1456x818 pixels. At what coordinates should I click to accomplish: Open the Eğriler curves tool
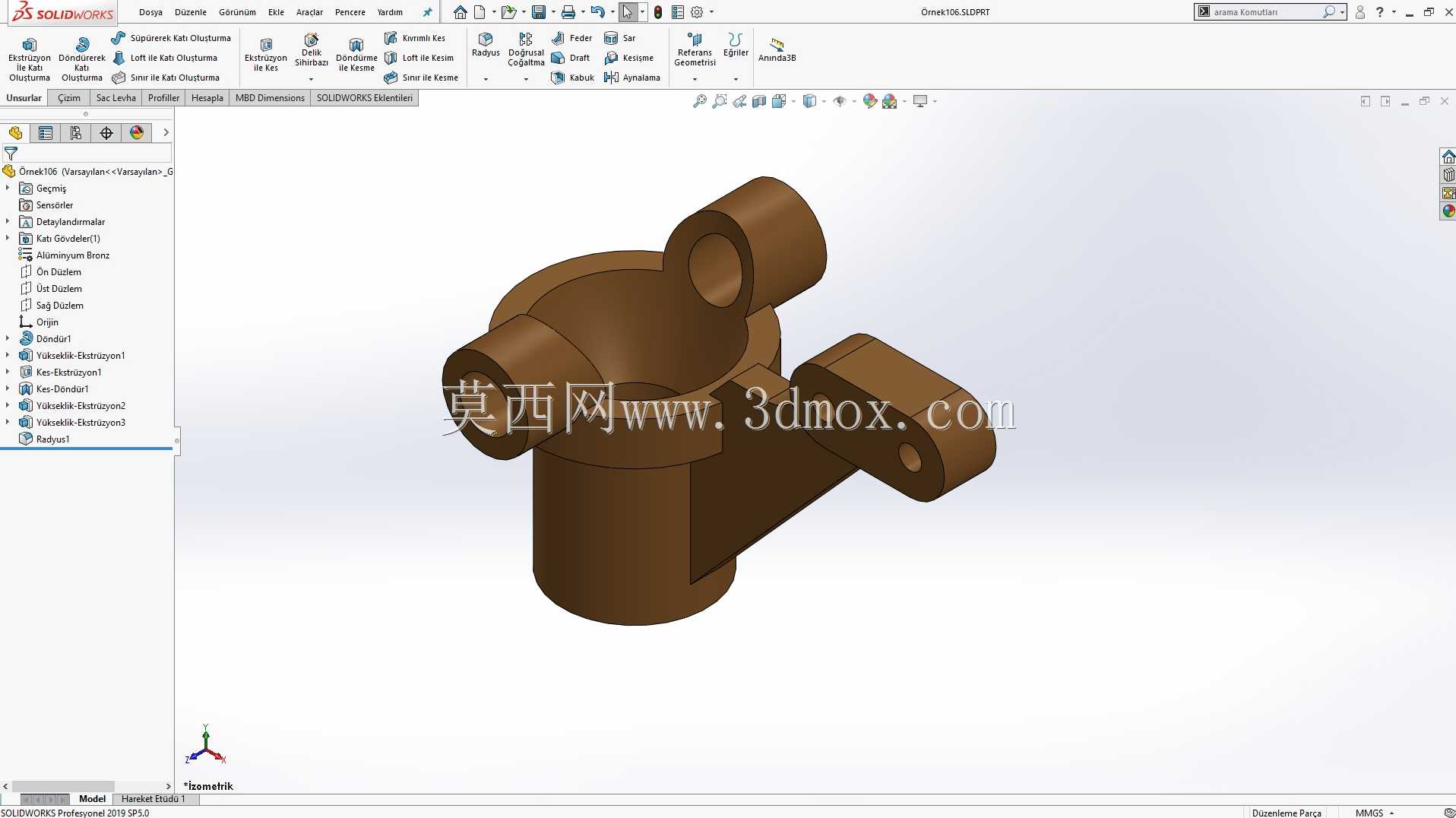736,45
